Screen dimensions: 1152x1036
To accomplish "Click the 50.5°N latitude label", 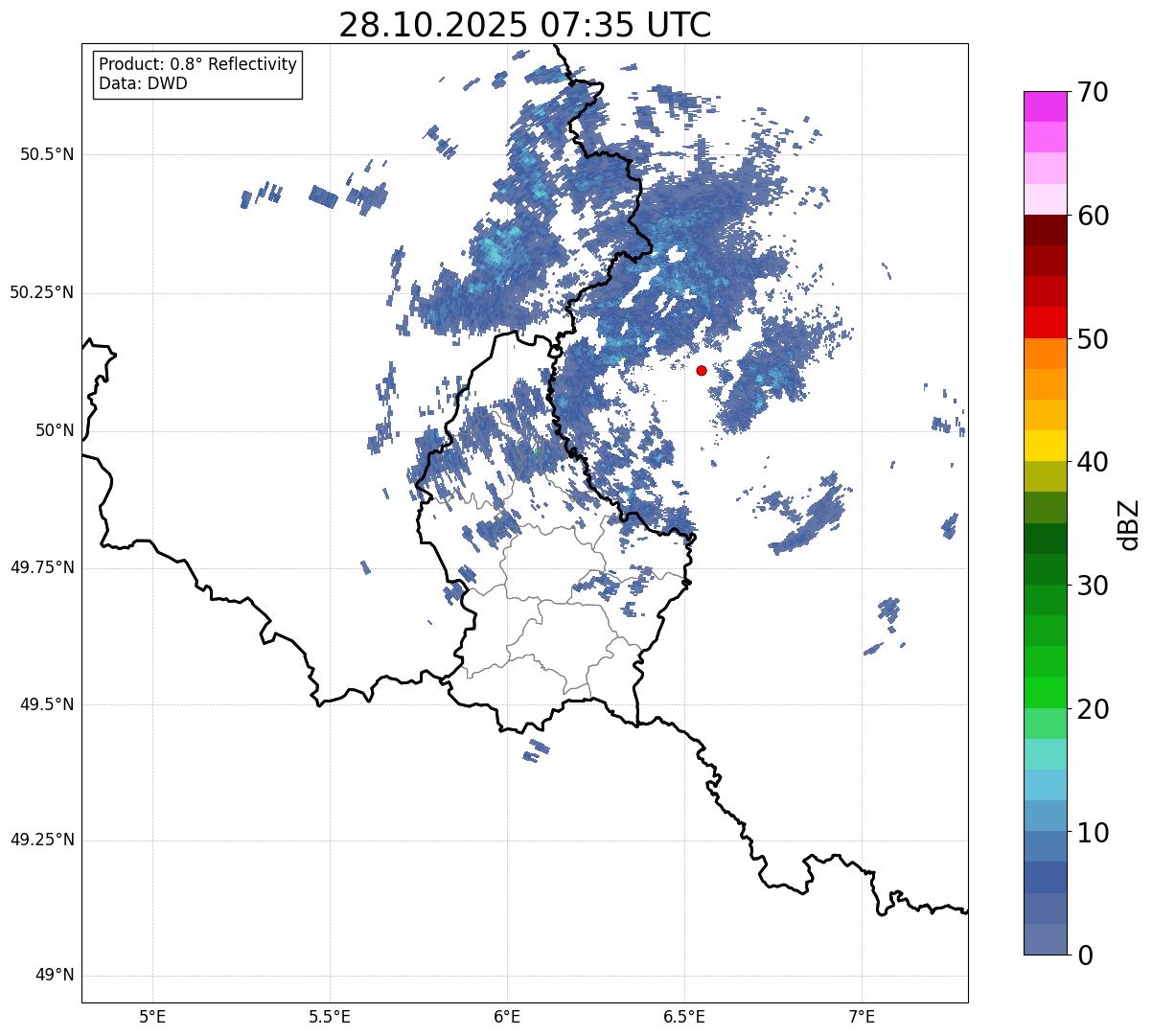I will (x=47, y=154).
